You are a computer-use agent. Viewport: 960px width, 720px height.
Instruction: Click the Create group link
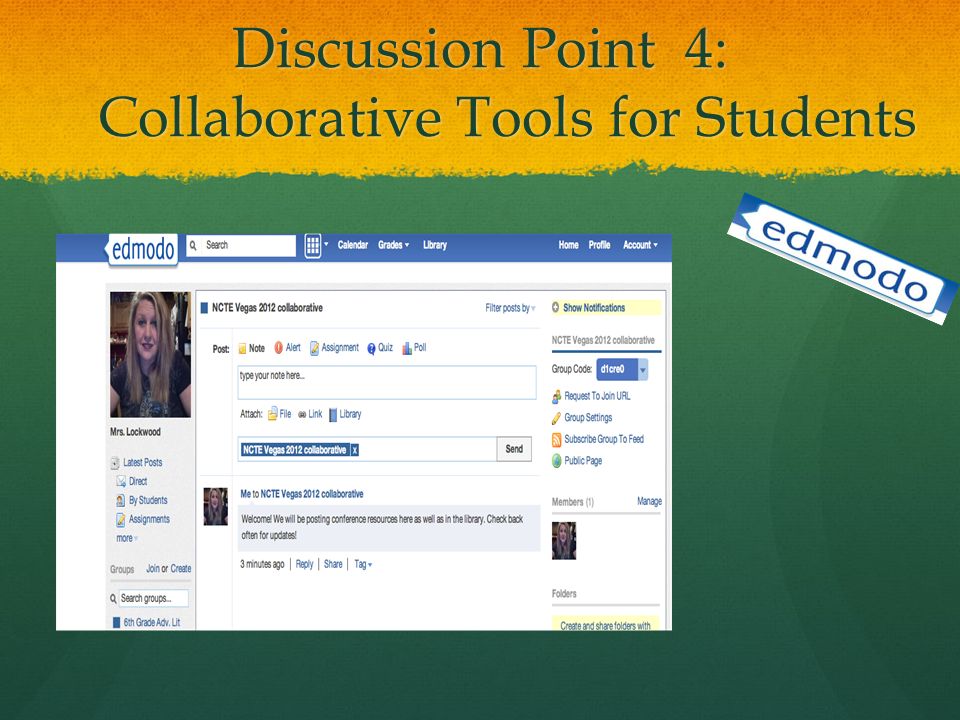[181, 569]
